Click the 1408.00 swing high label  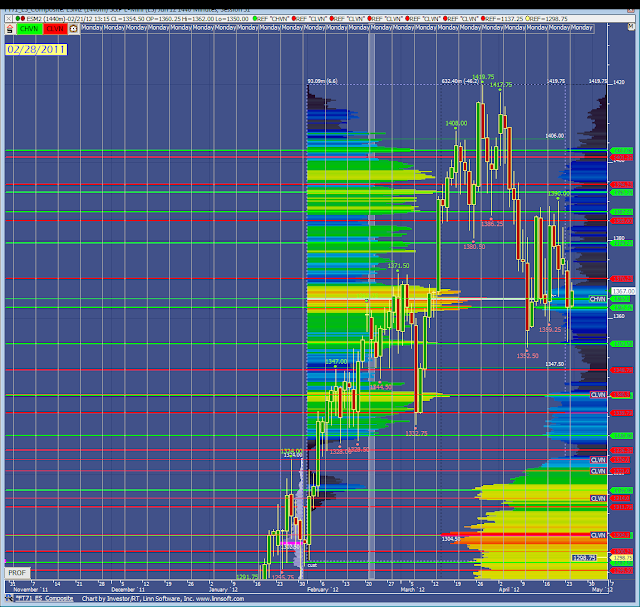pyautogui.click(x=456, y=123)
